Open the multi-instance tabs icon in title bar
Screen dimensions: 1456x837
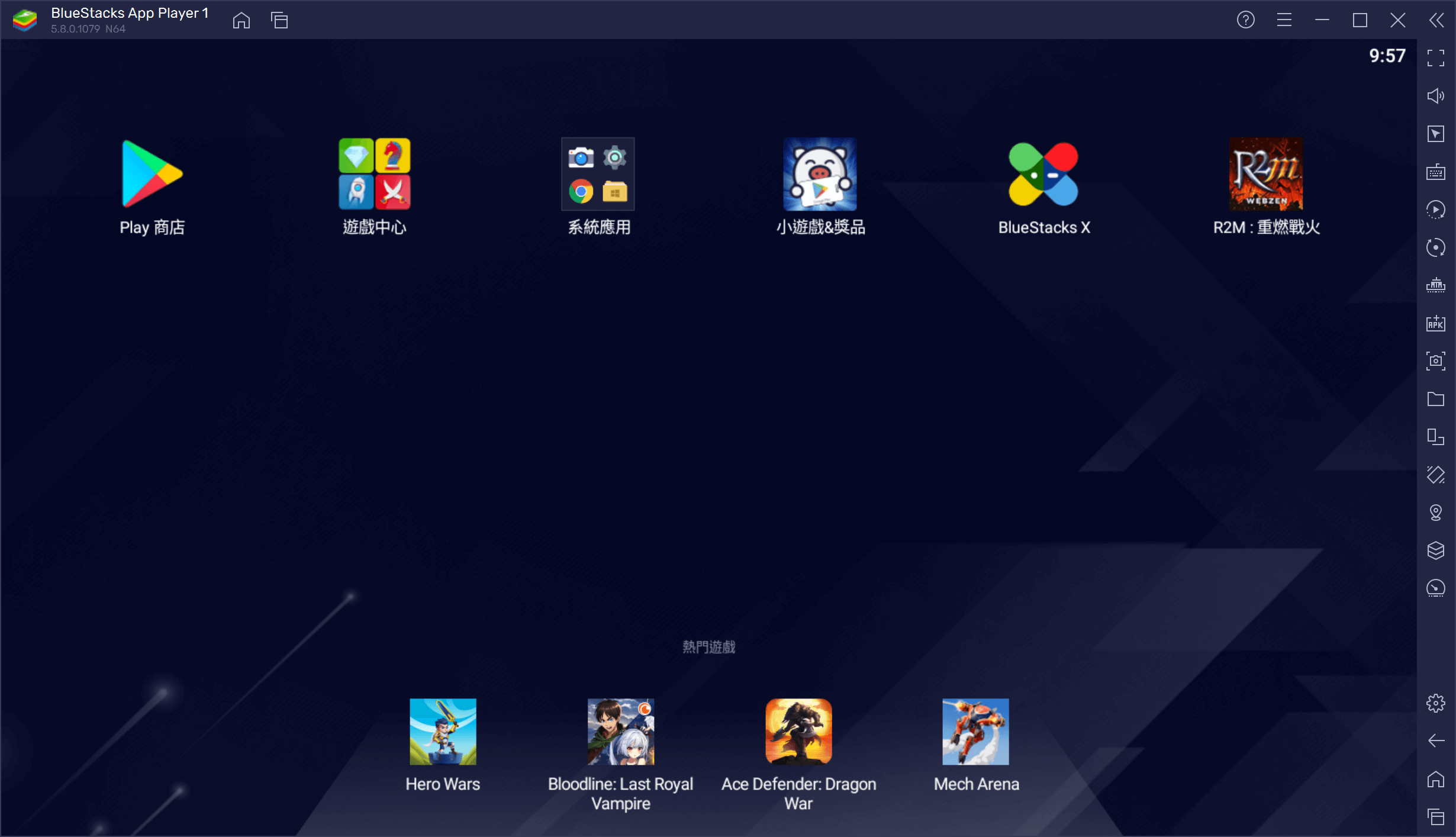point(279,20)
